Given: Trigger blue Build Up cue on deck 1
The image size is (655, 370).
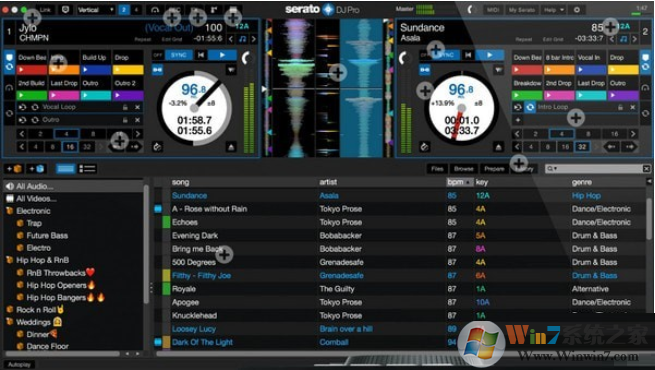Looking at the screenshot, I should (x=96, y=70).
